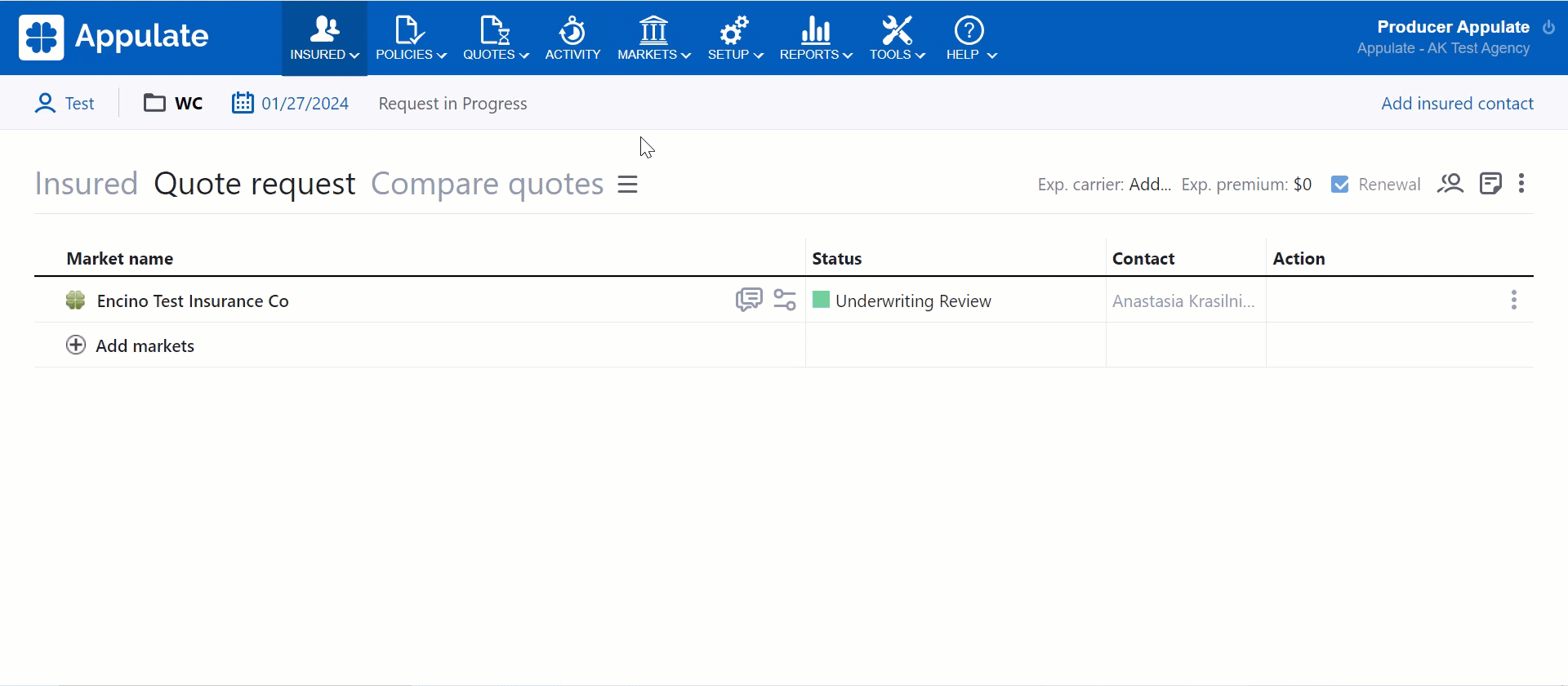
Task: Open the Test insured link
Action: 79,104
